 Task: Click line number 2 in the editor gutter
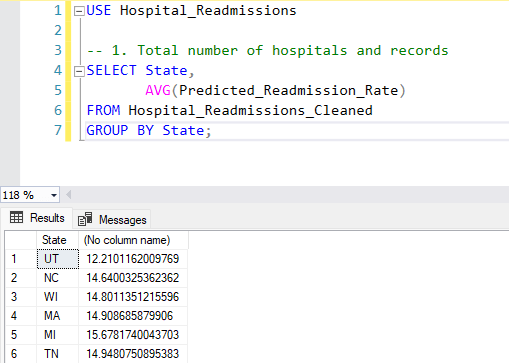[58, 31]
